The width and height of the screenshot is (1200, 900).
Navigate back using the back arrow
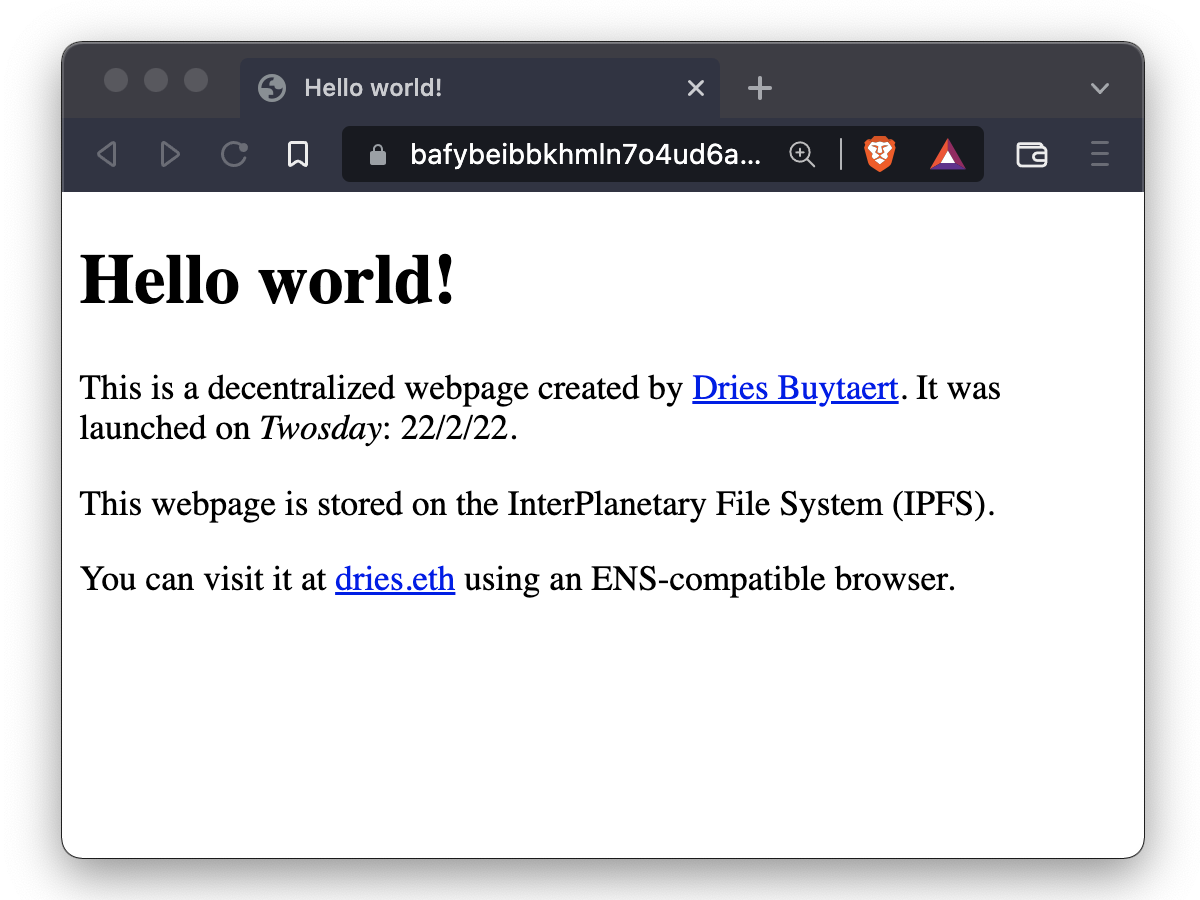pyautogui.click(x=107, y=154)
